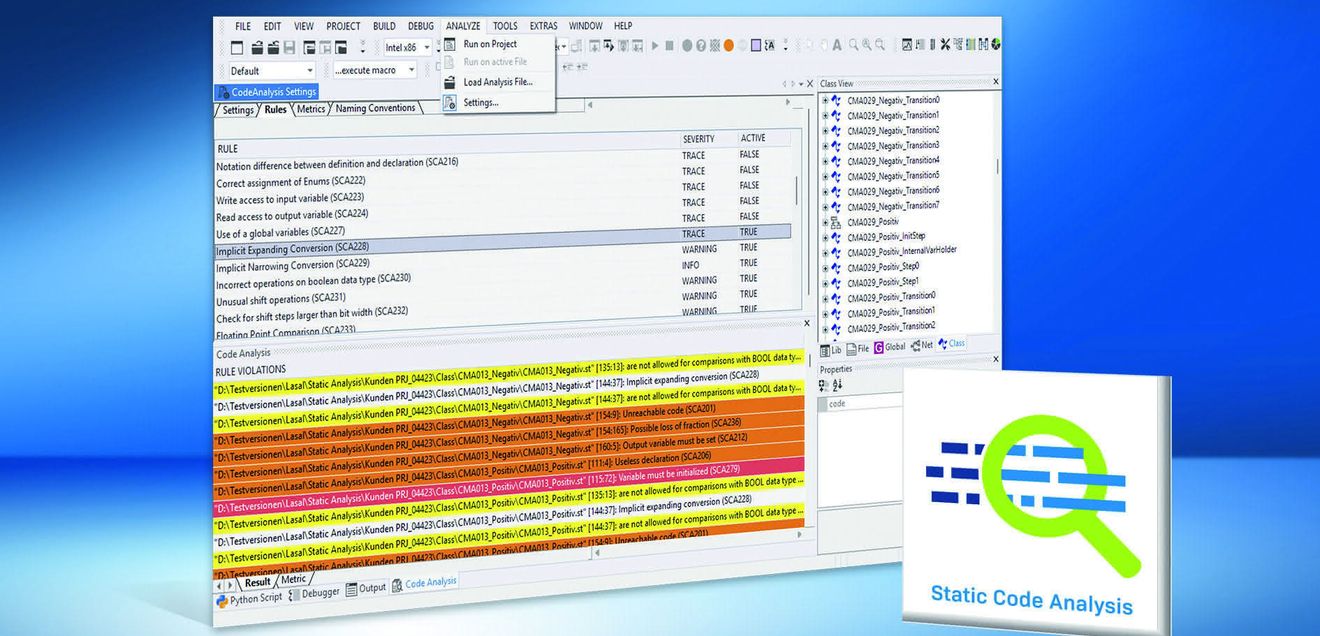Click the alphabetical sort icon in Properties
This screenshot has height=636, width=1320.
point(838,385)
